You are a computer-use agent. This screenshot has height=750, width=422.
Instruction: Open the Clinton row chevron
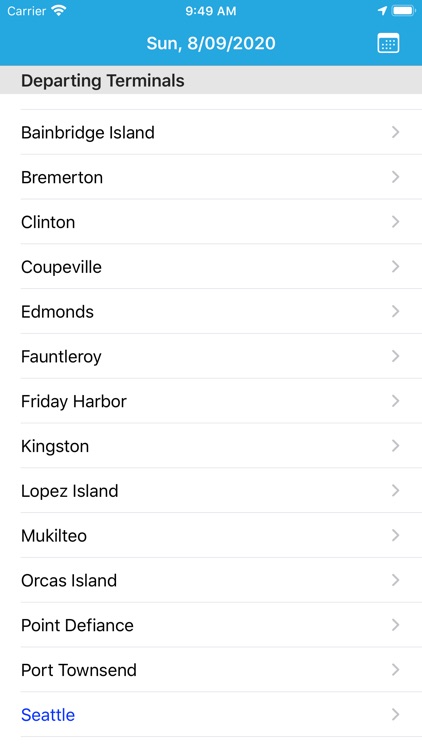(x=395, y=222)
